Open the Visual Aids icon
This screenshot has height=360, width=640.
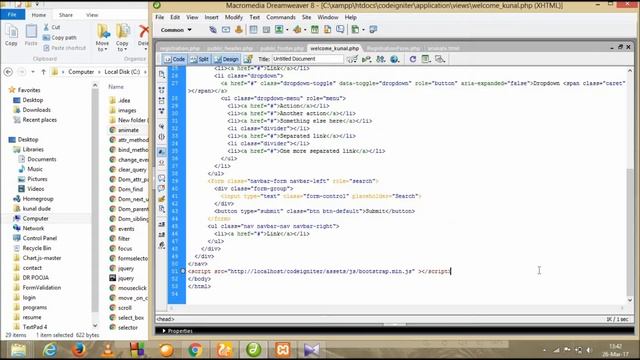pos(440,59)
